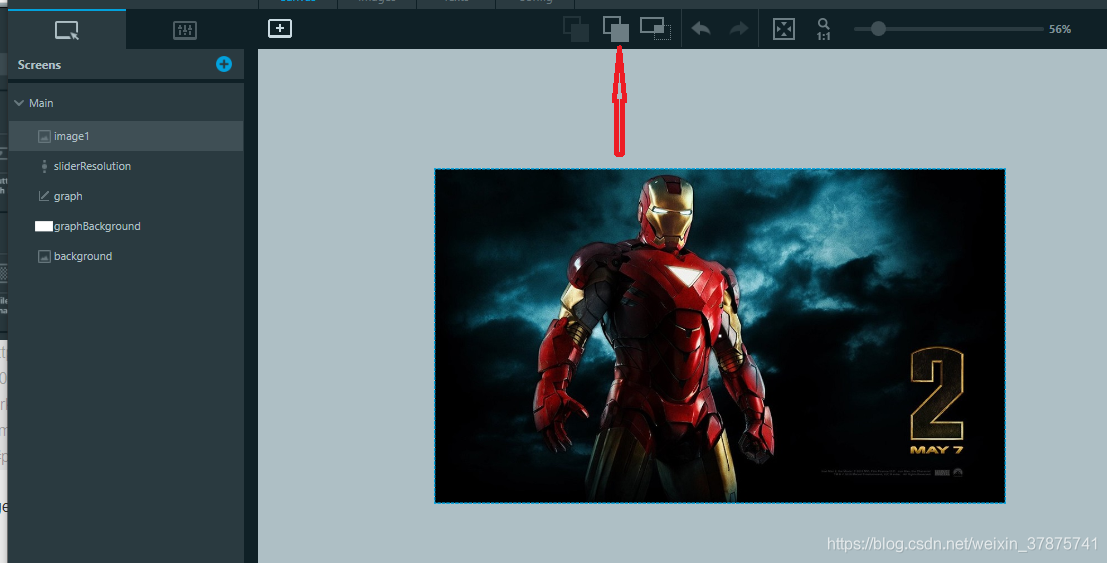
Task: Redo the action with right arrow
Action: click(738, 29)
